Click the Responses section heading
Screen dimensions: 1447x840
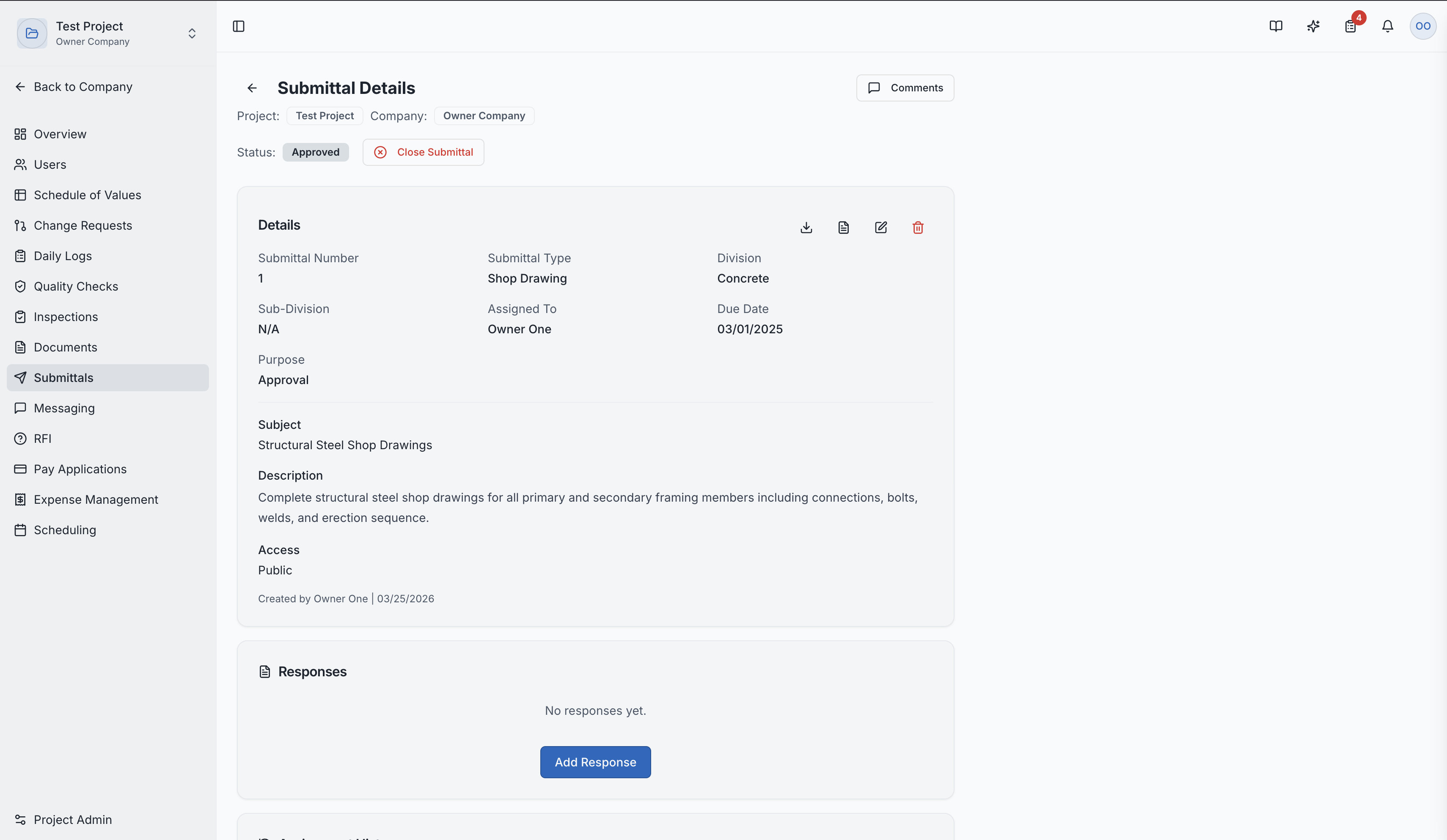point(312,671)
